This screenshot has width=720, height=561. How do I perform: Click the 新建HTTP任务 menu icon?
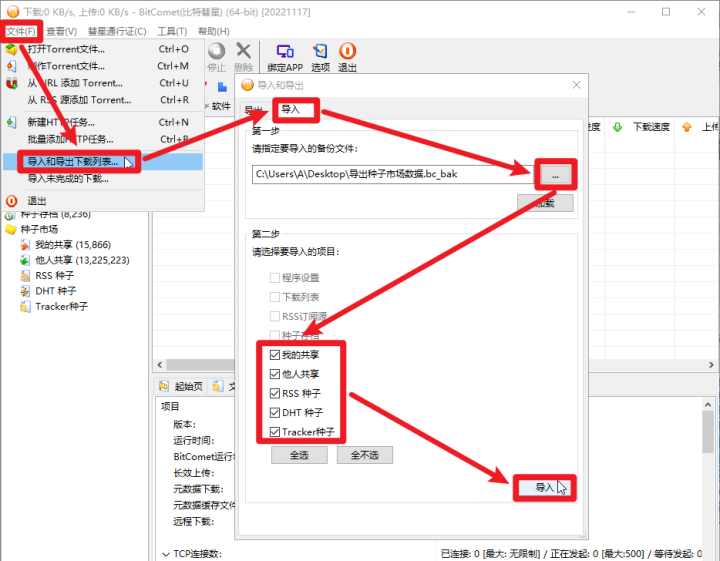tap(11, 122)
